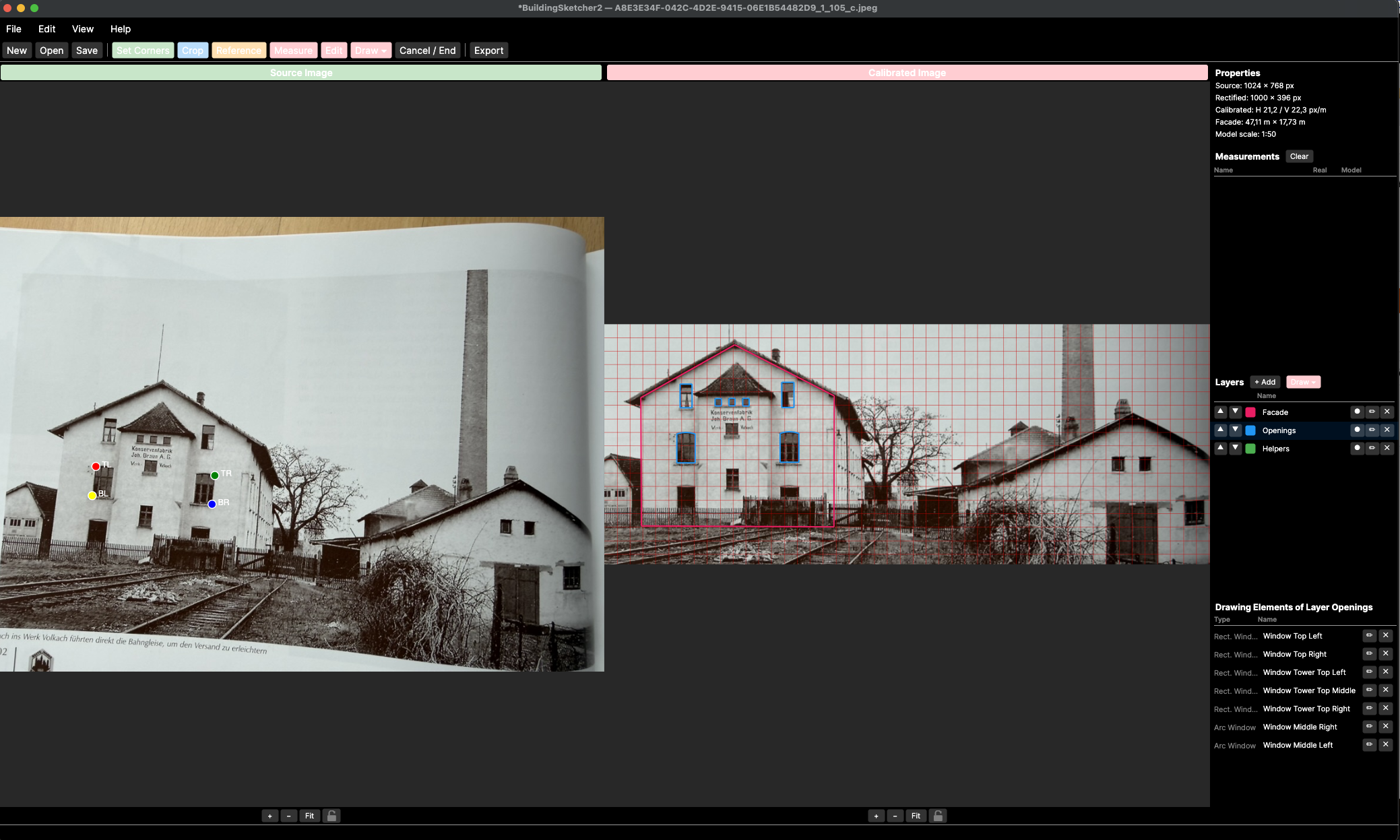Viewport: 1400px width, 840px height.
Task: Select the Window Tower Top Middle element
Action: 1308,690
